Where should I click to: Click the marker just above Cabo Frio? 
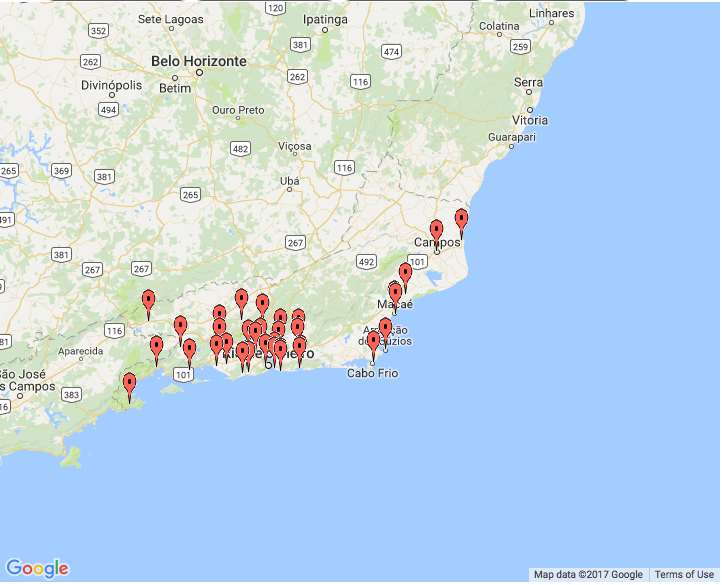[373, 343]
